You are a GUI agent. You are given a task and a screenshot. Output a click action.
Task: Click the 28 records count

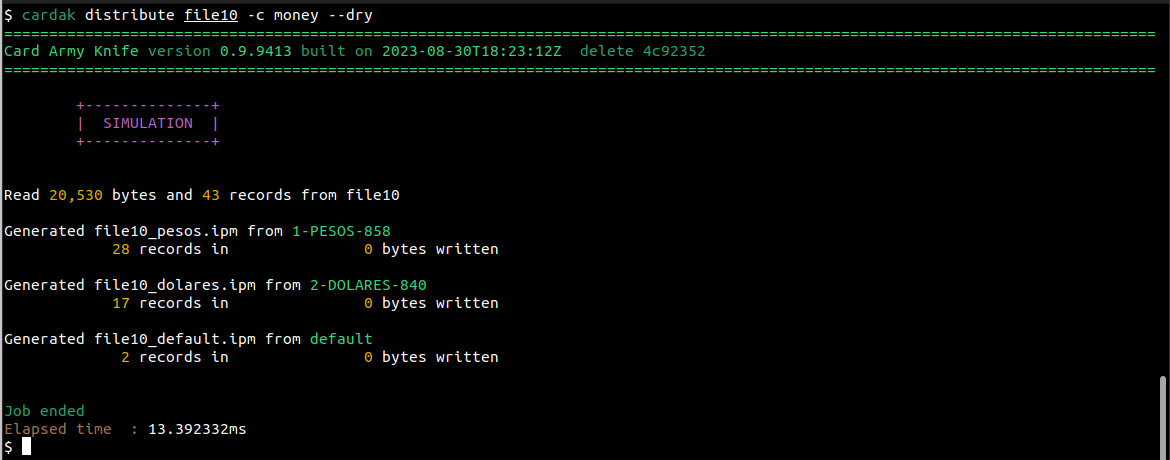pyautogui.click(x=121, y=249)
